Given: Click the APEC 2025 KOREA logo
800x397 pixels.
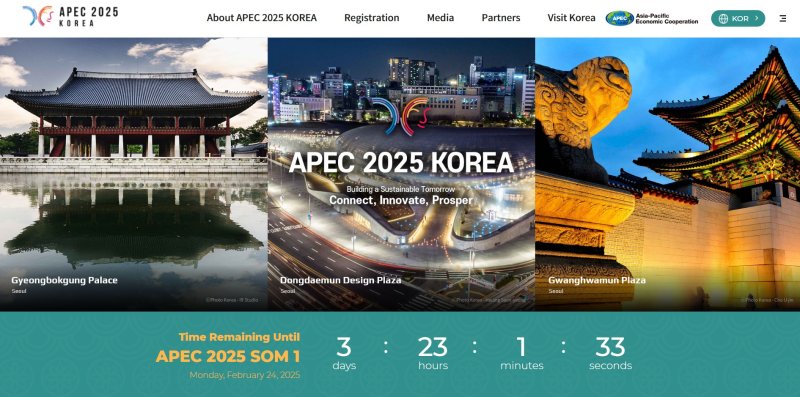Looking at the screenshot, I should (x=70, y=16).
